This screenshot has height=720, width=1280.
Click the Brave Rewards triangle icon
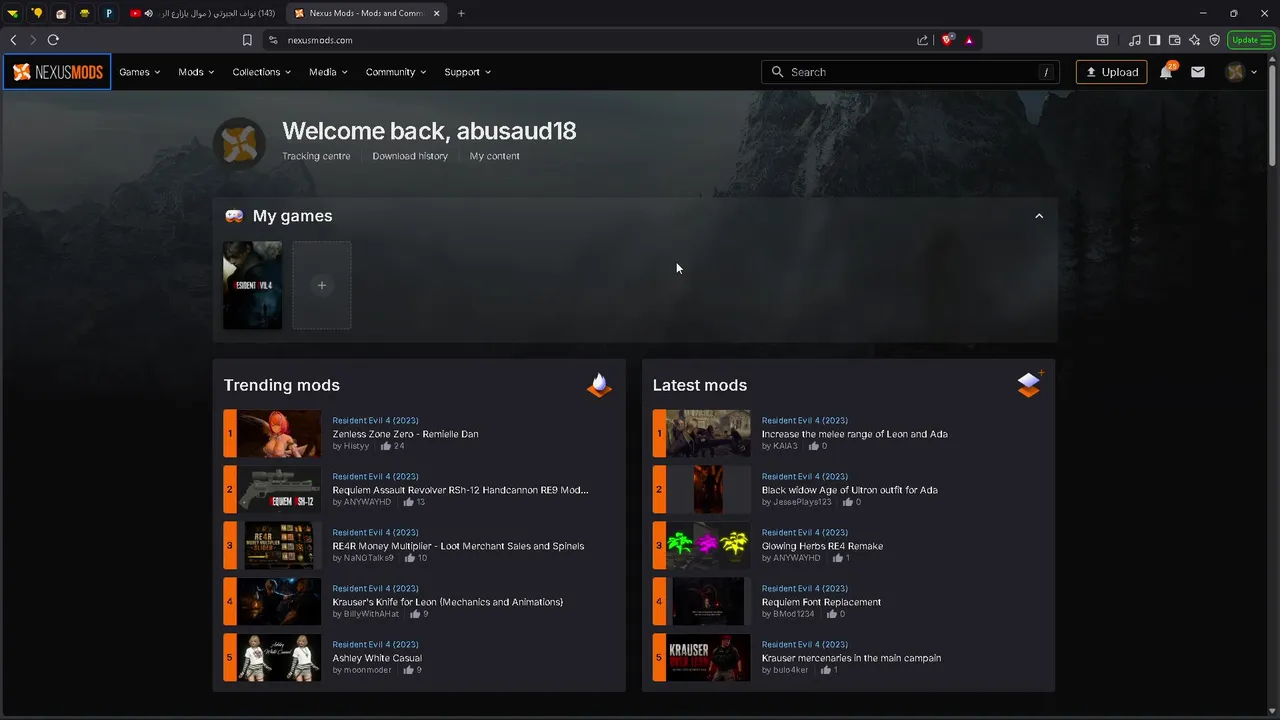click(969, 40)
